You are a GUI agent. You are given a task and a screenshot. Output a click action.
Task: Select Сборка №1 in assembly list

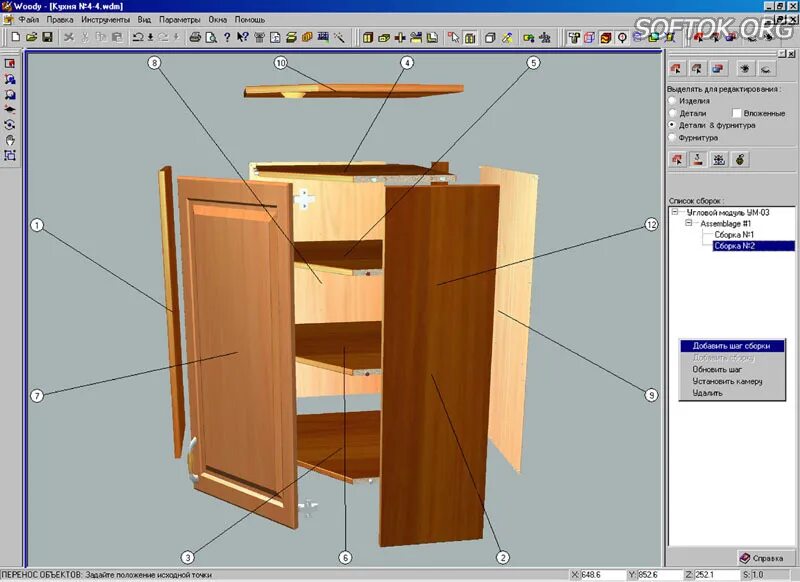point(734,235)
